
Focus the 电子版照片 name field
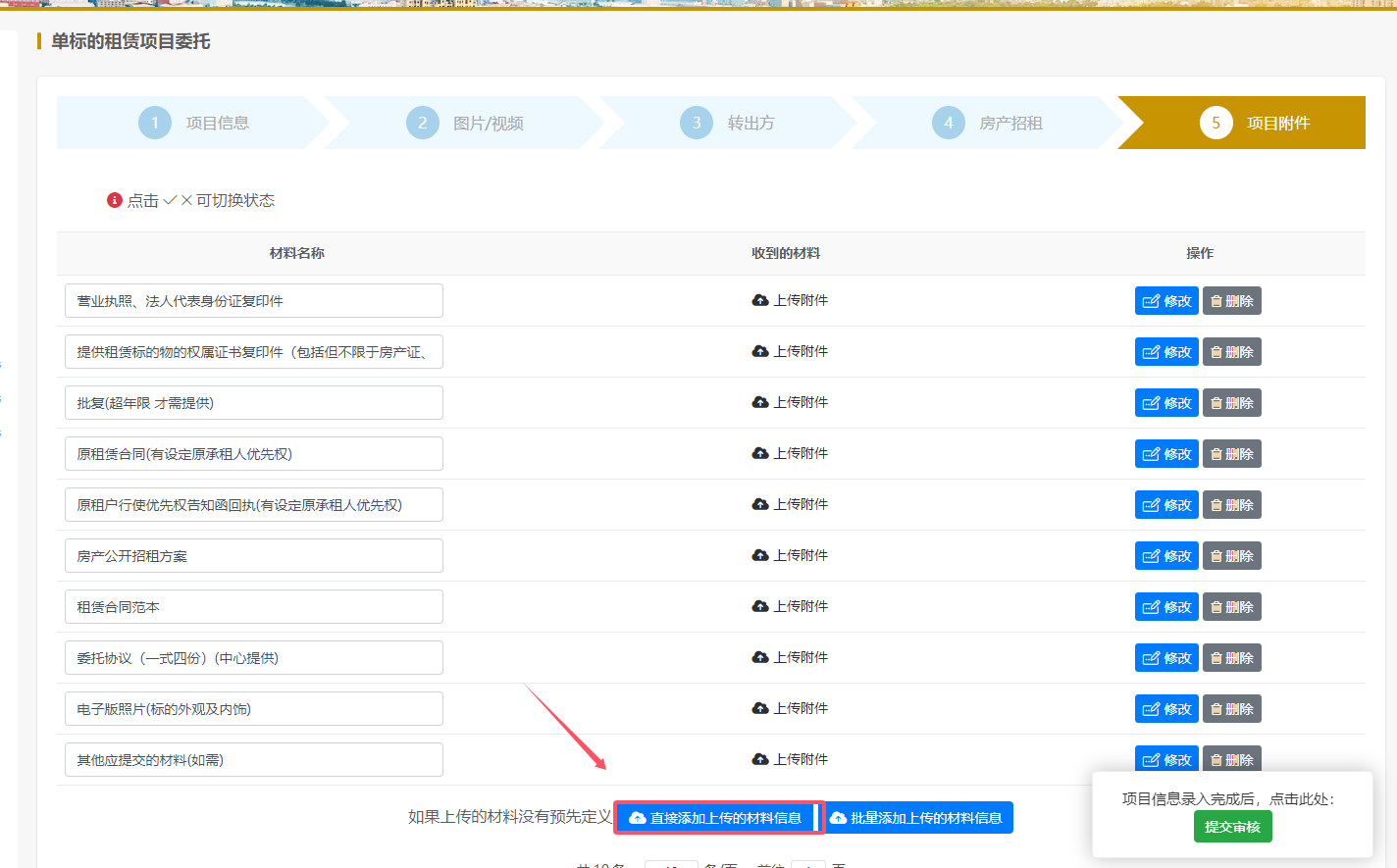(x=254, y=709)
